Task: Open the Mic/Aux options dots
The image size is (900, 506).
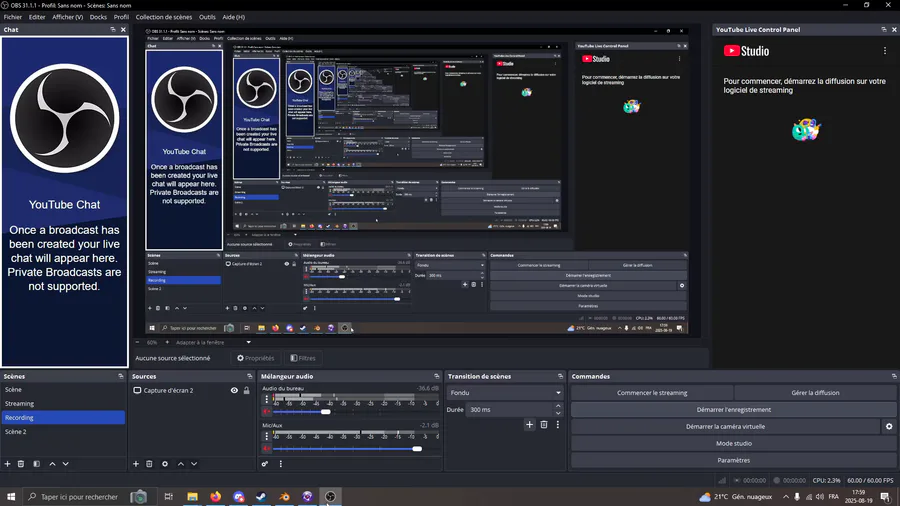Action: pos(266,436)
